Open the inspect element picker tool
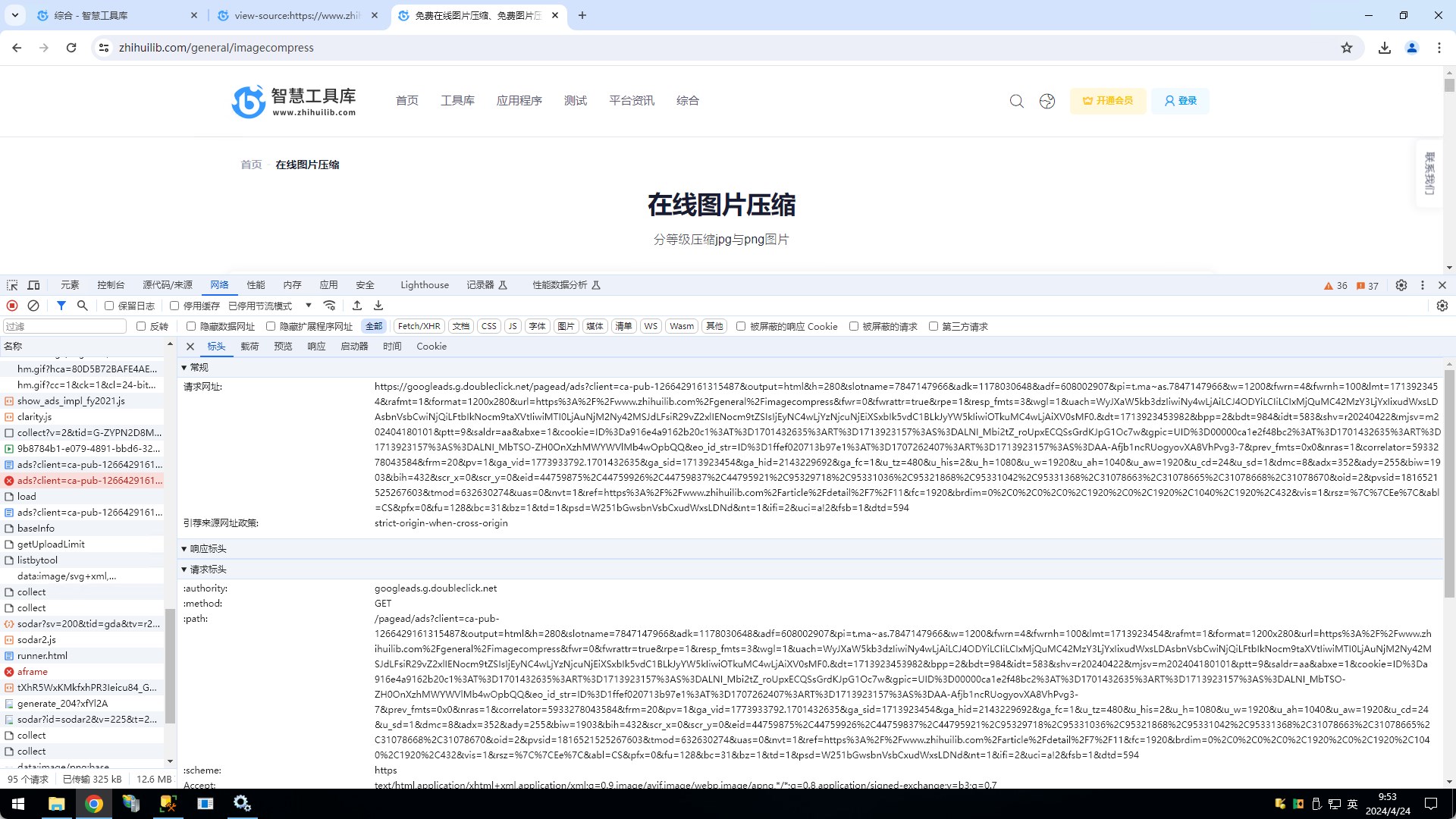 [12, 285]
